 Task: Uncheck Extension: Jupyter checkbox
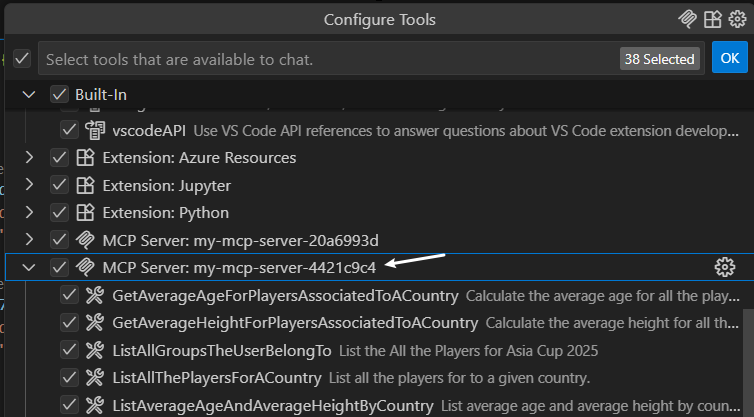[59, 185]
